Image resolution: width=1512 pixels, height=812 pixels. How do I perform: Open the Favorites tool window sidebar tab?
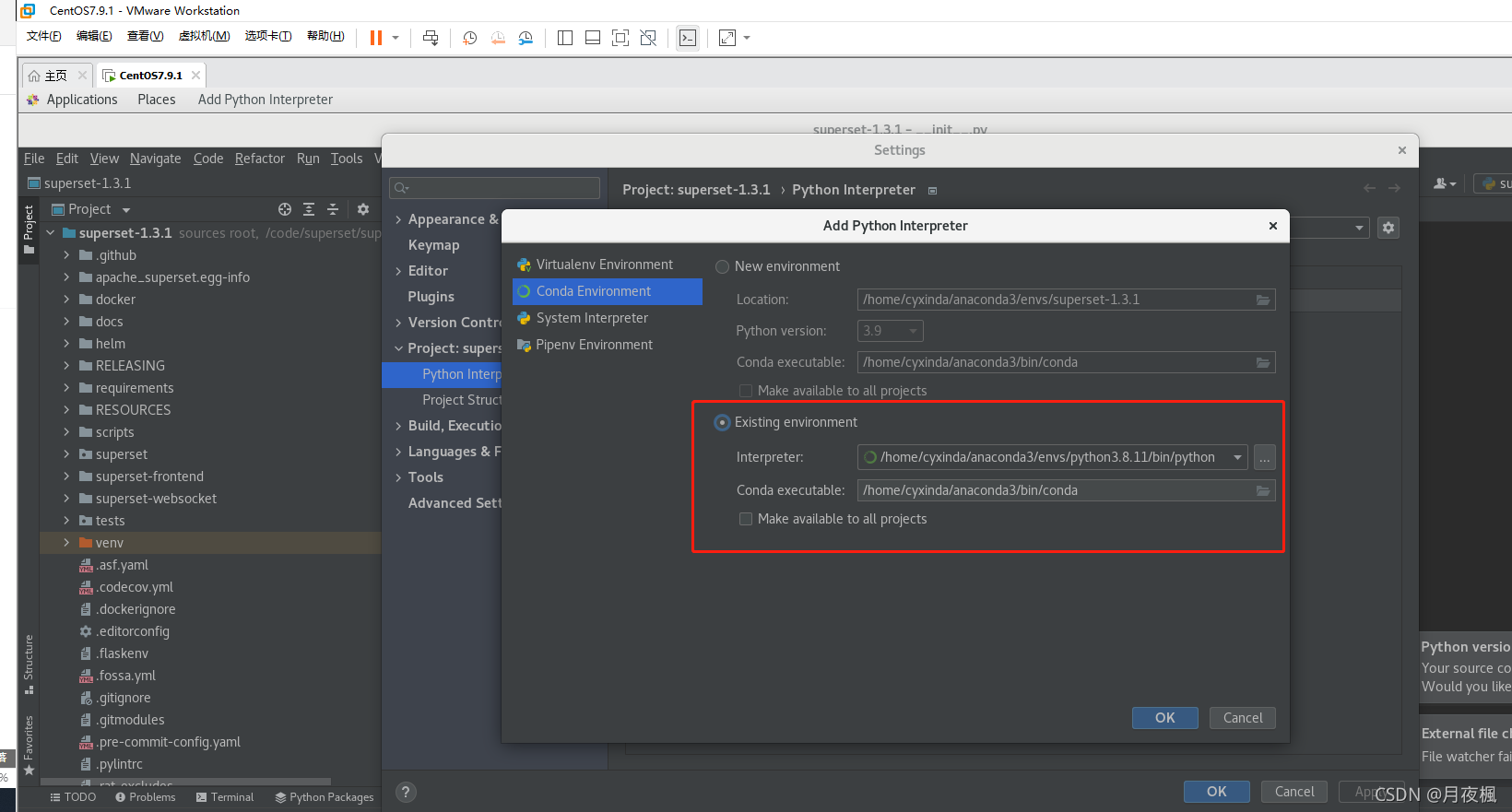click(29, 746)
